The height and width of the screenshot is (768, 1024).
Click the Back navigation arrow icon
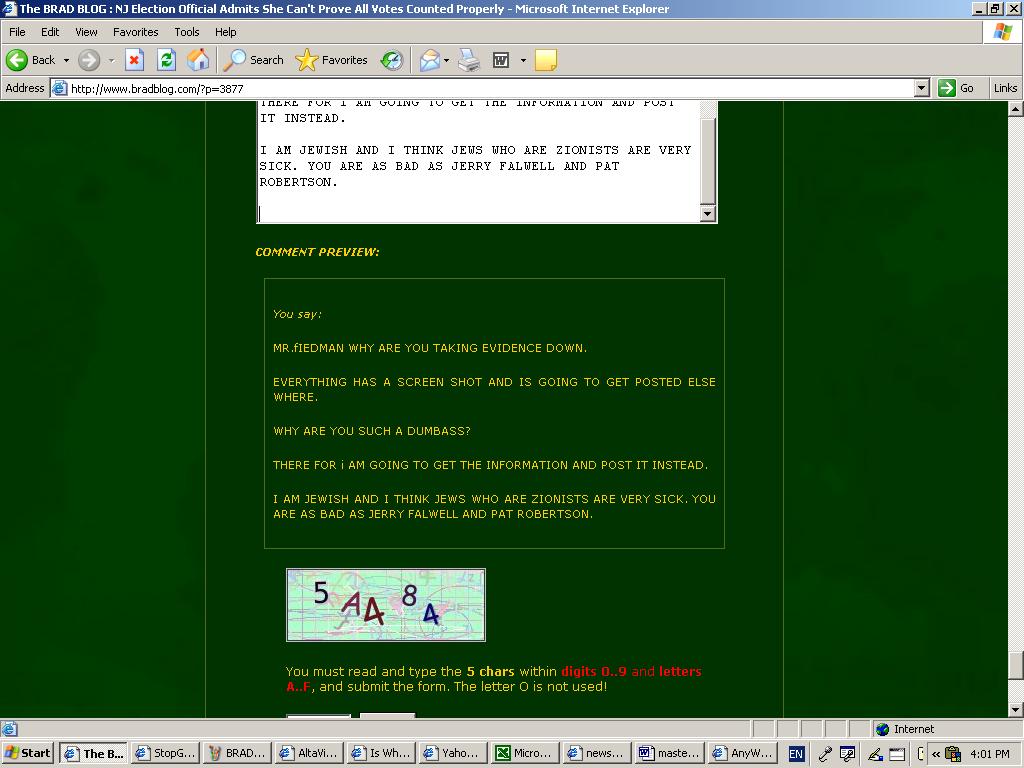[18, 60]
